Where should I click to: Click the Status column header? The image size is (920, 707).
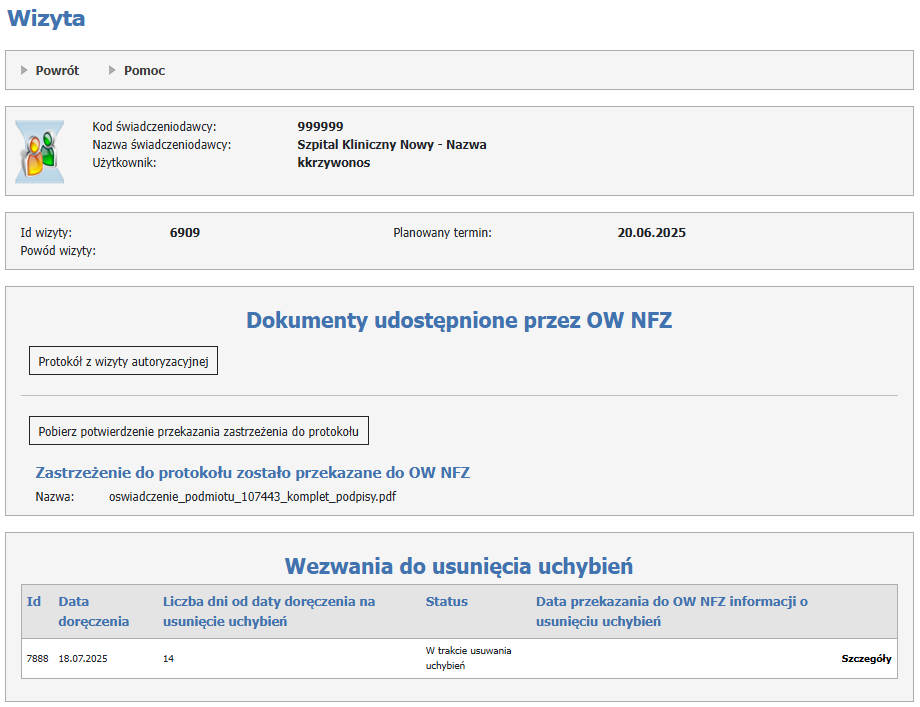tap(446, 602)
